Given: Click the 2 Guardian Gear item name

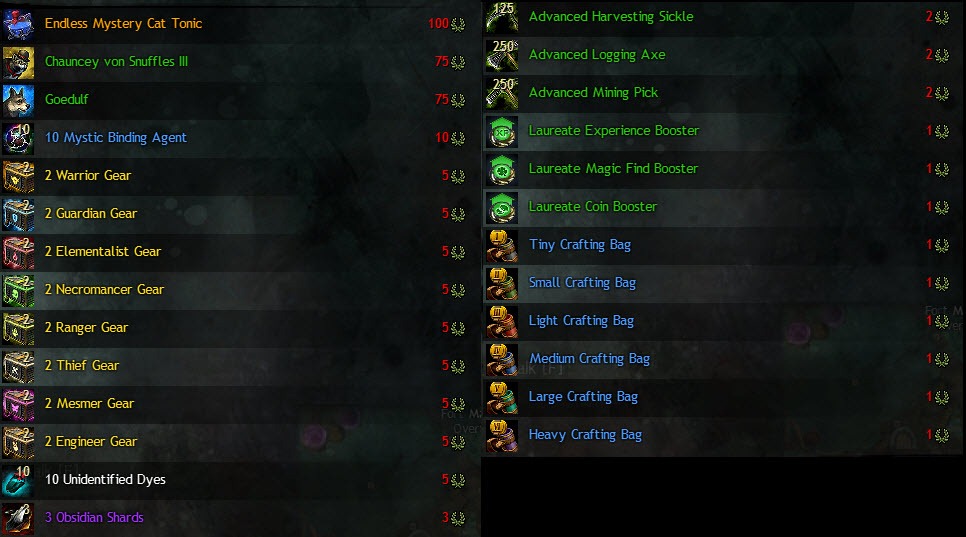Looking at the screenshot, I should tap(91, 214).
